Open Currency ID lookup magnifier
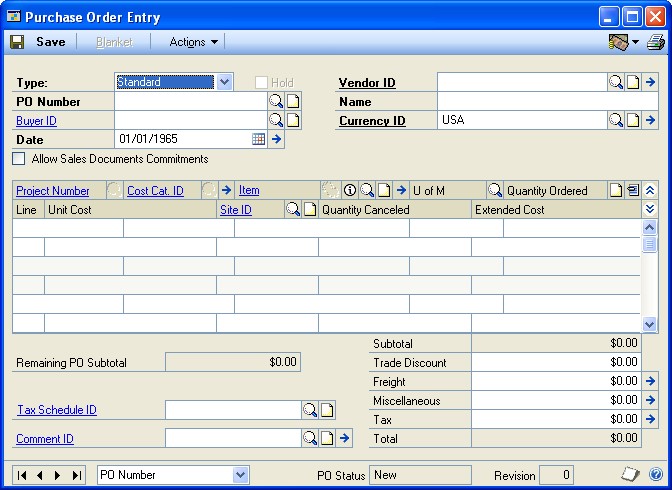 pos(616,120)
